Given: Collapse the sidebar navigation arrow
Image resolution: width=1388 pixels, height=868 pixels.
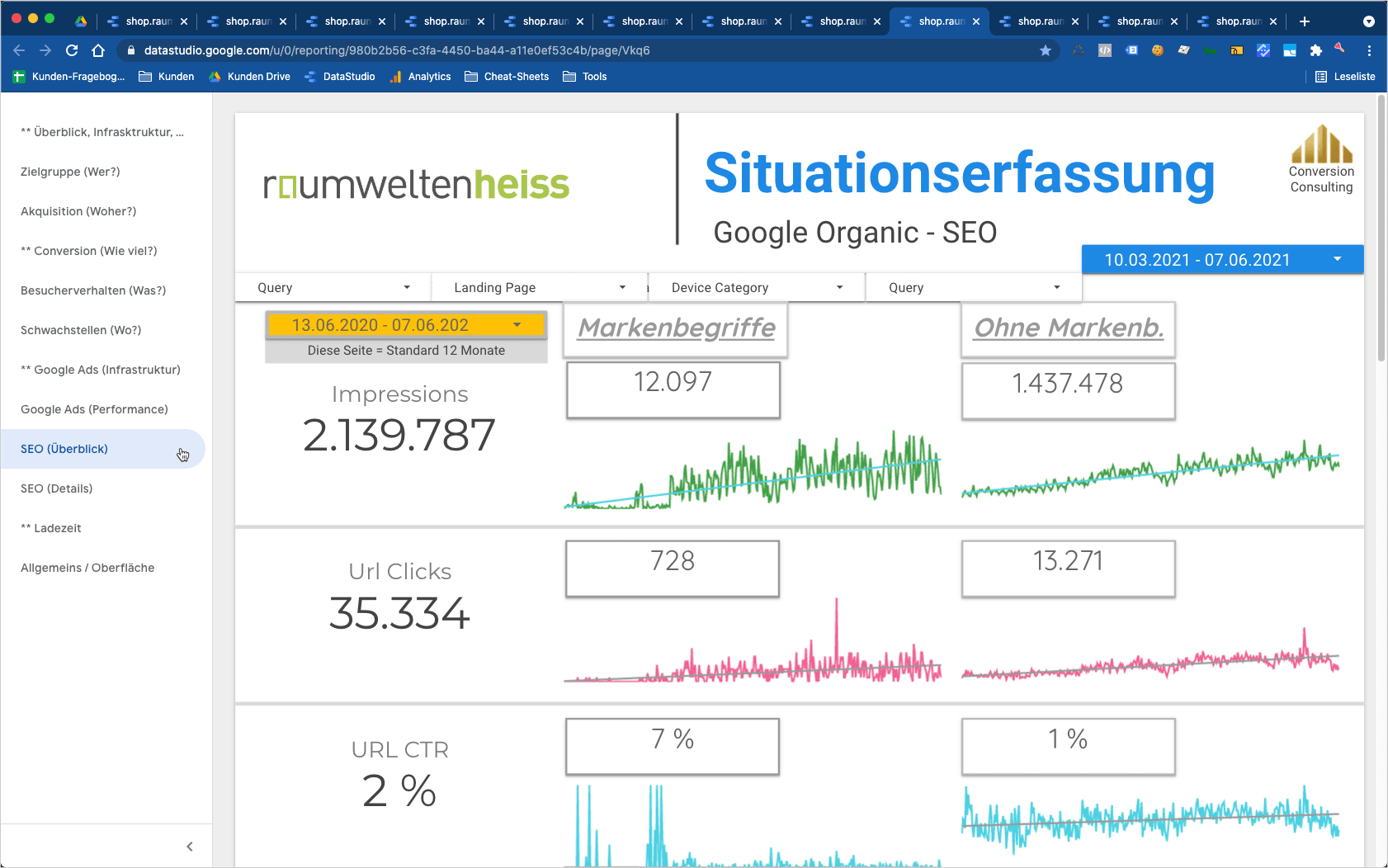Looking at the screenshot, I should tap(190, 847).
